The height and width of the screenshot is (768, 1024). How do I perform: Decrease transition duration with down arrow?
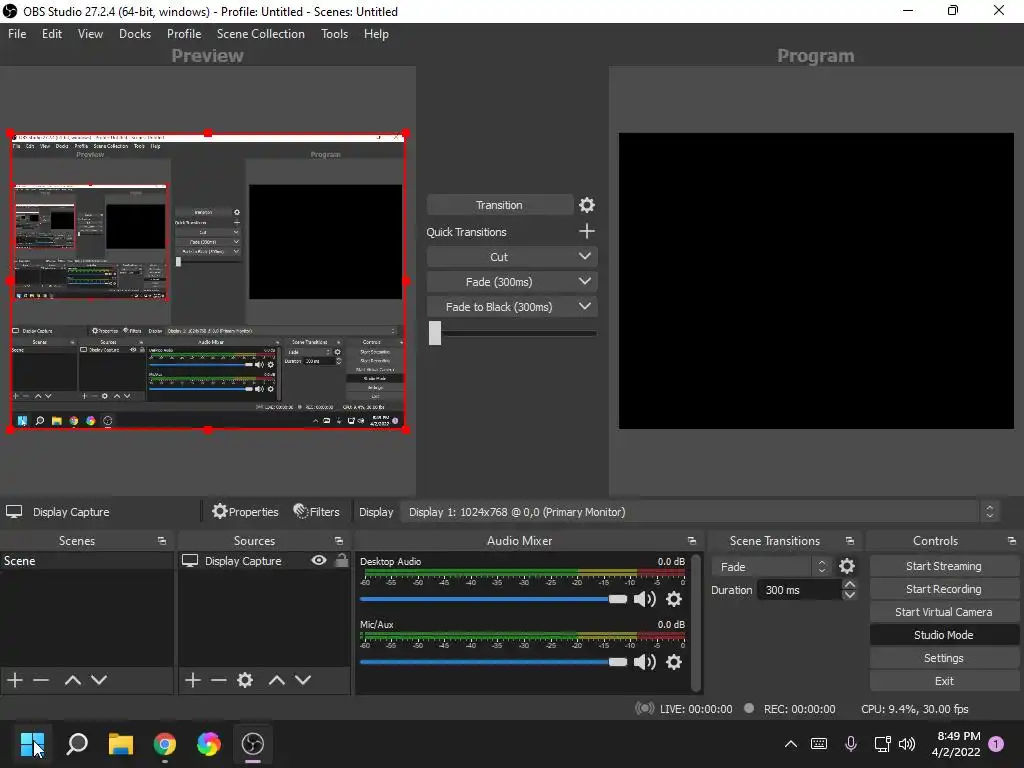pos(850,595)
